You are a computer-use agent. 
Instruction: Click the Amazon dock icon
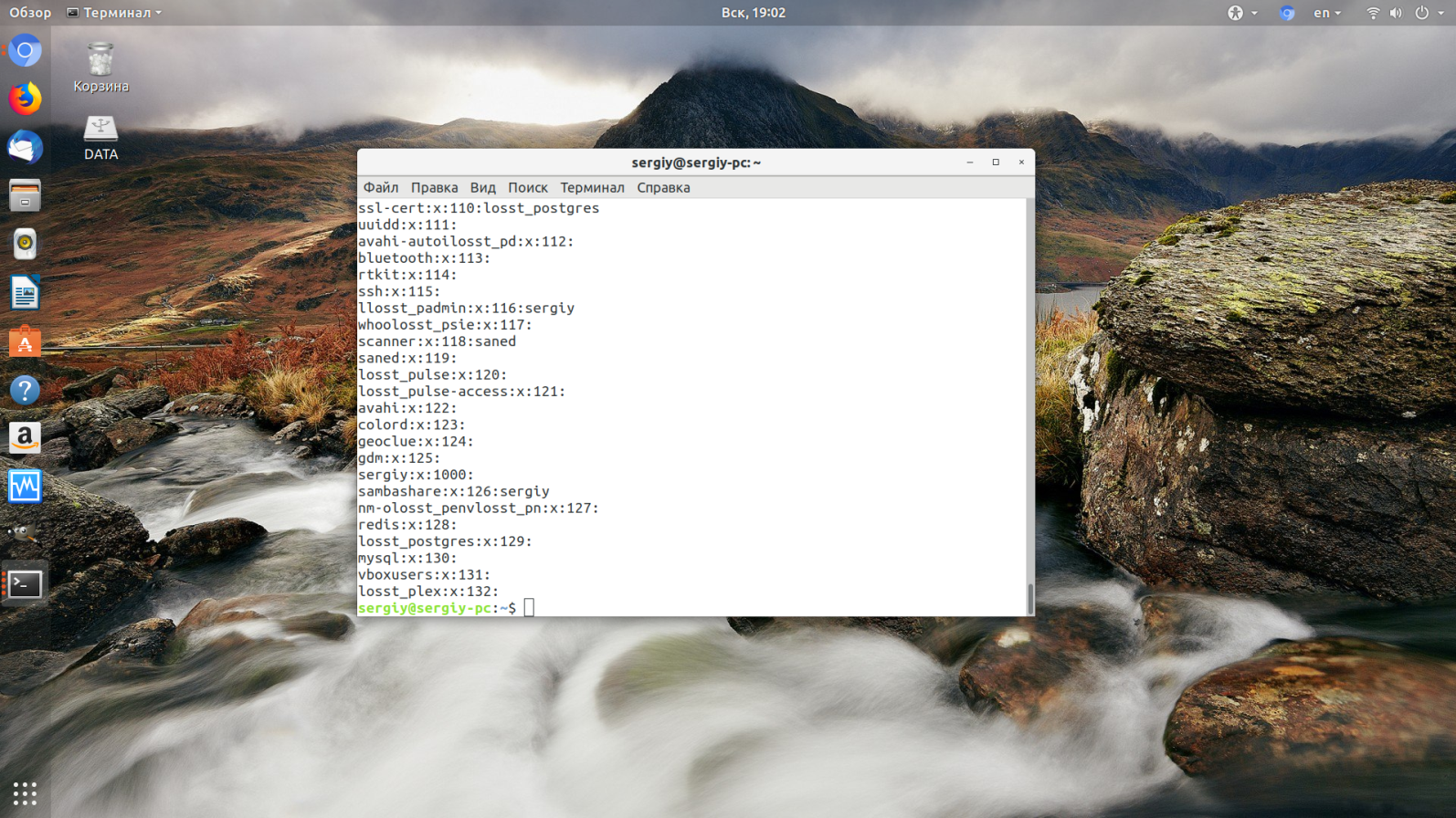point(25,438)
